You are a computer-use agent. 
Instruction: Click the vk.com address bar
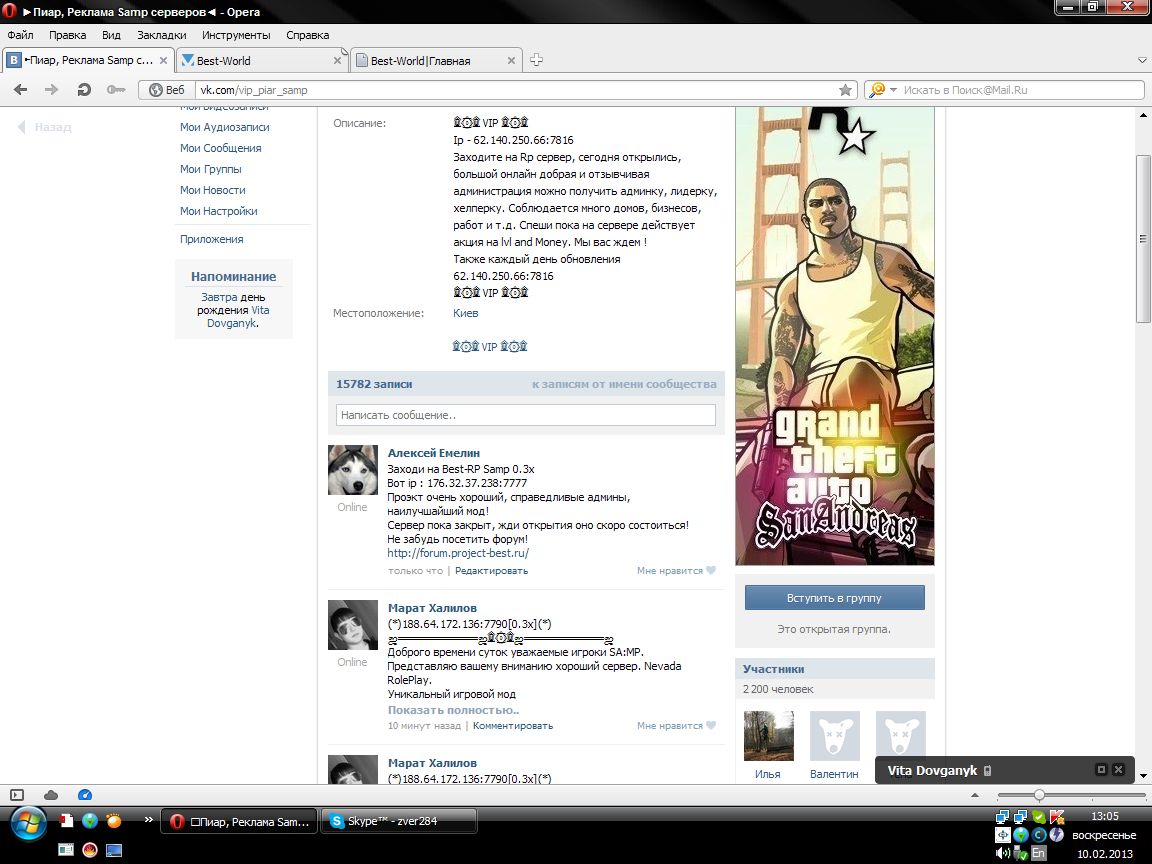tap(514, 90)
